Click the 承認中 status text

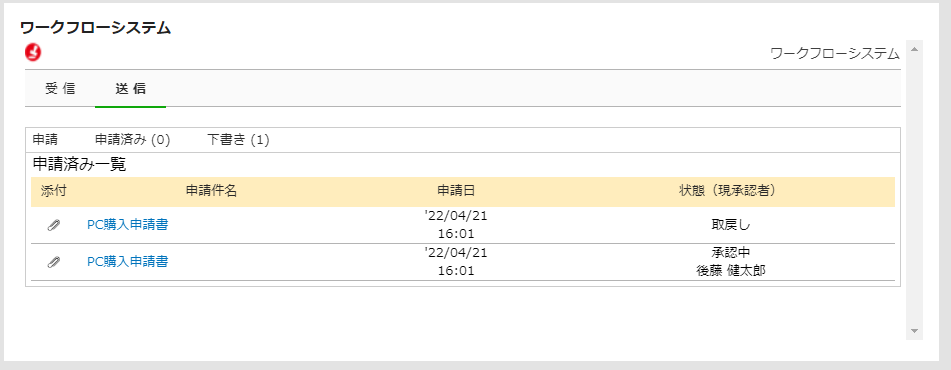click(x=731, y=252)
